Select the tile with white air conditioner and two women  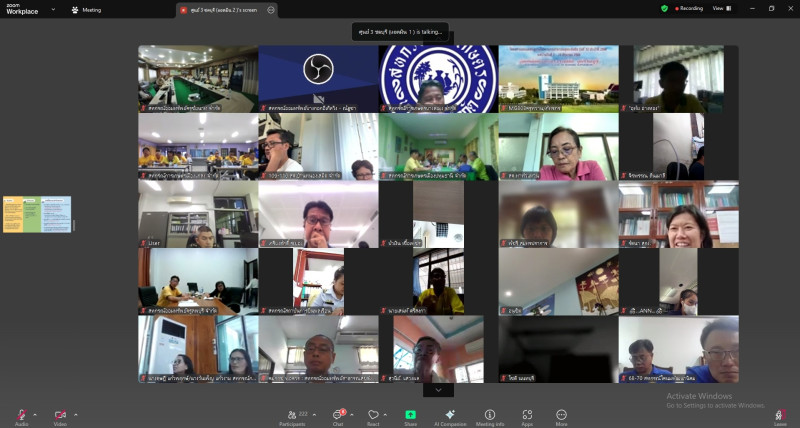tap(198, 349)
